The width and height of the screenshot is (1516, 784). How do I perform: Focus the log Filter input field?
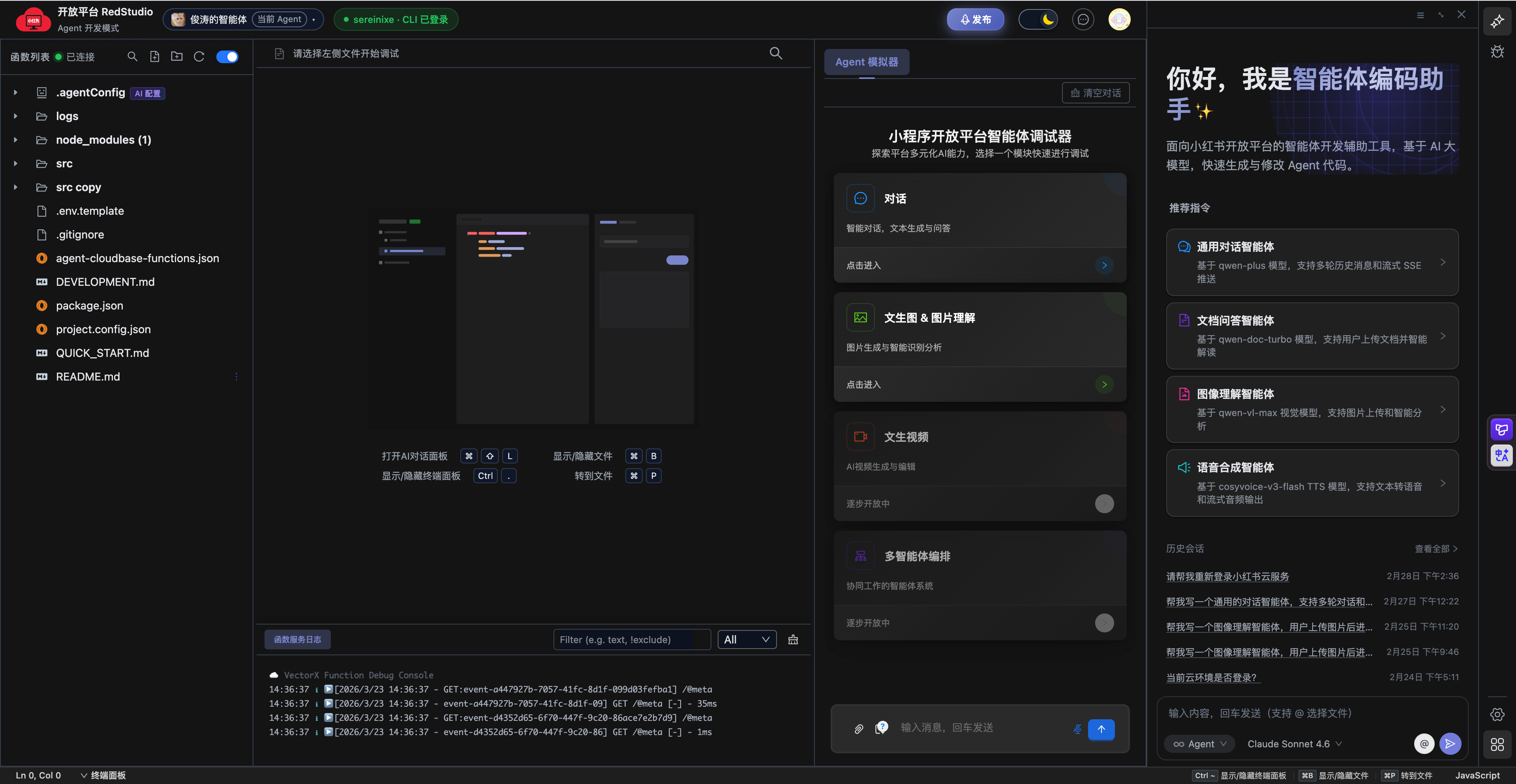[632, 640]
